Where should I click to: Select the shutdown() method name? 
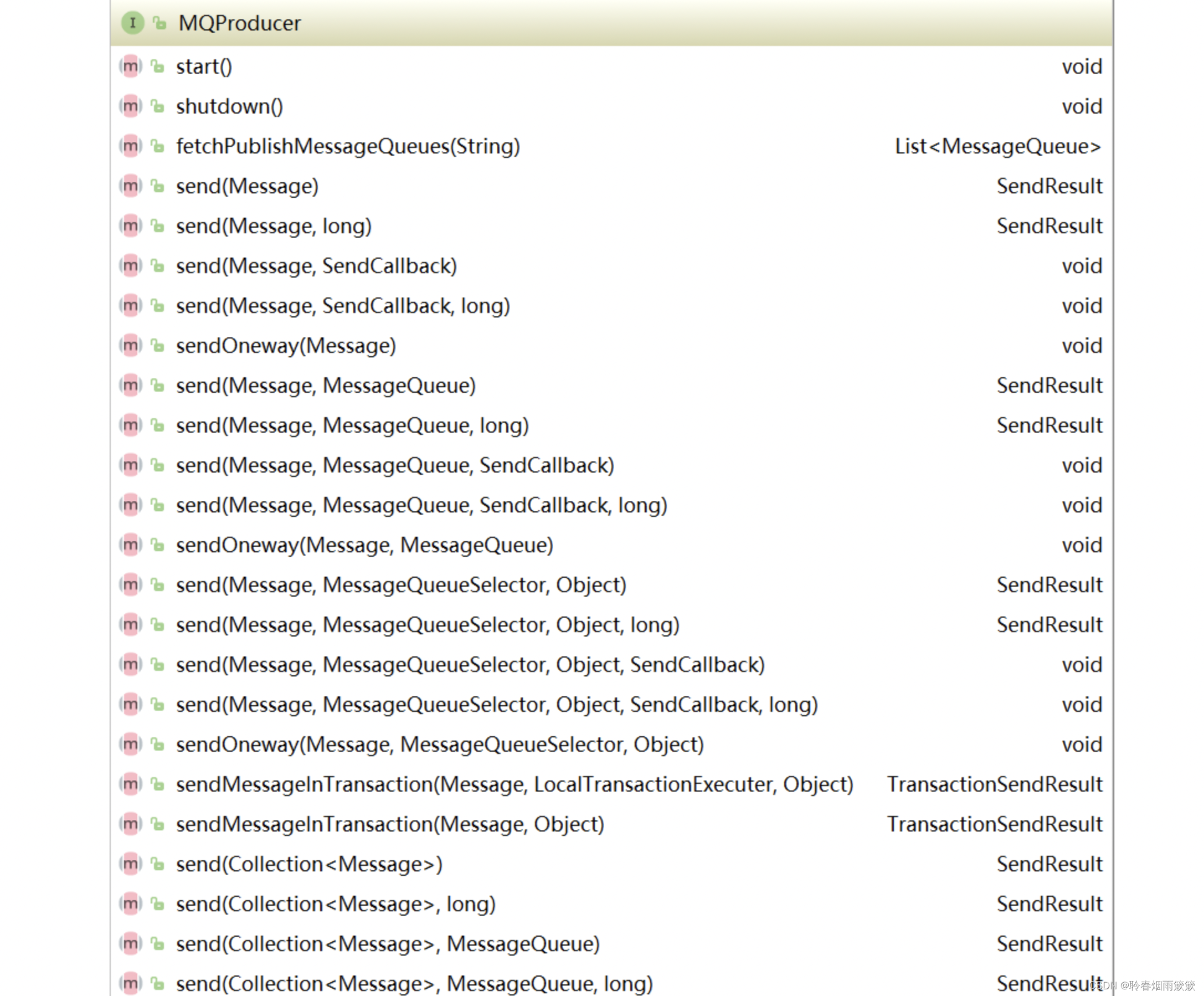229,107
